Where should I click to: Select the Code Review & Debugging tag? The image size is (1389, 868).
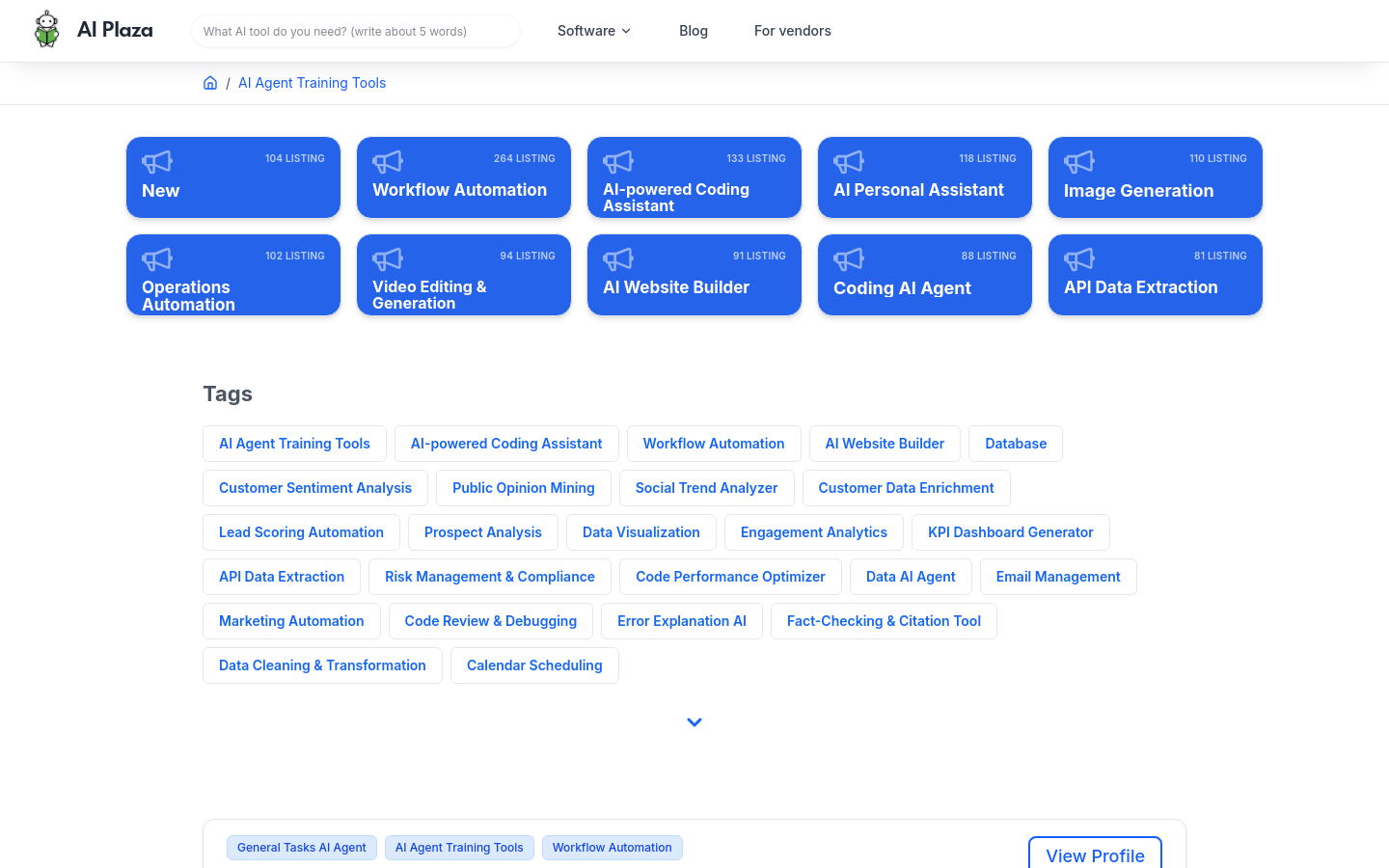(x=491, y=621)
